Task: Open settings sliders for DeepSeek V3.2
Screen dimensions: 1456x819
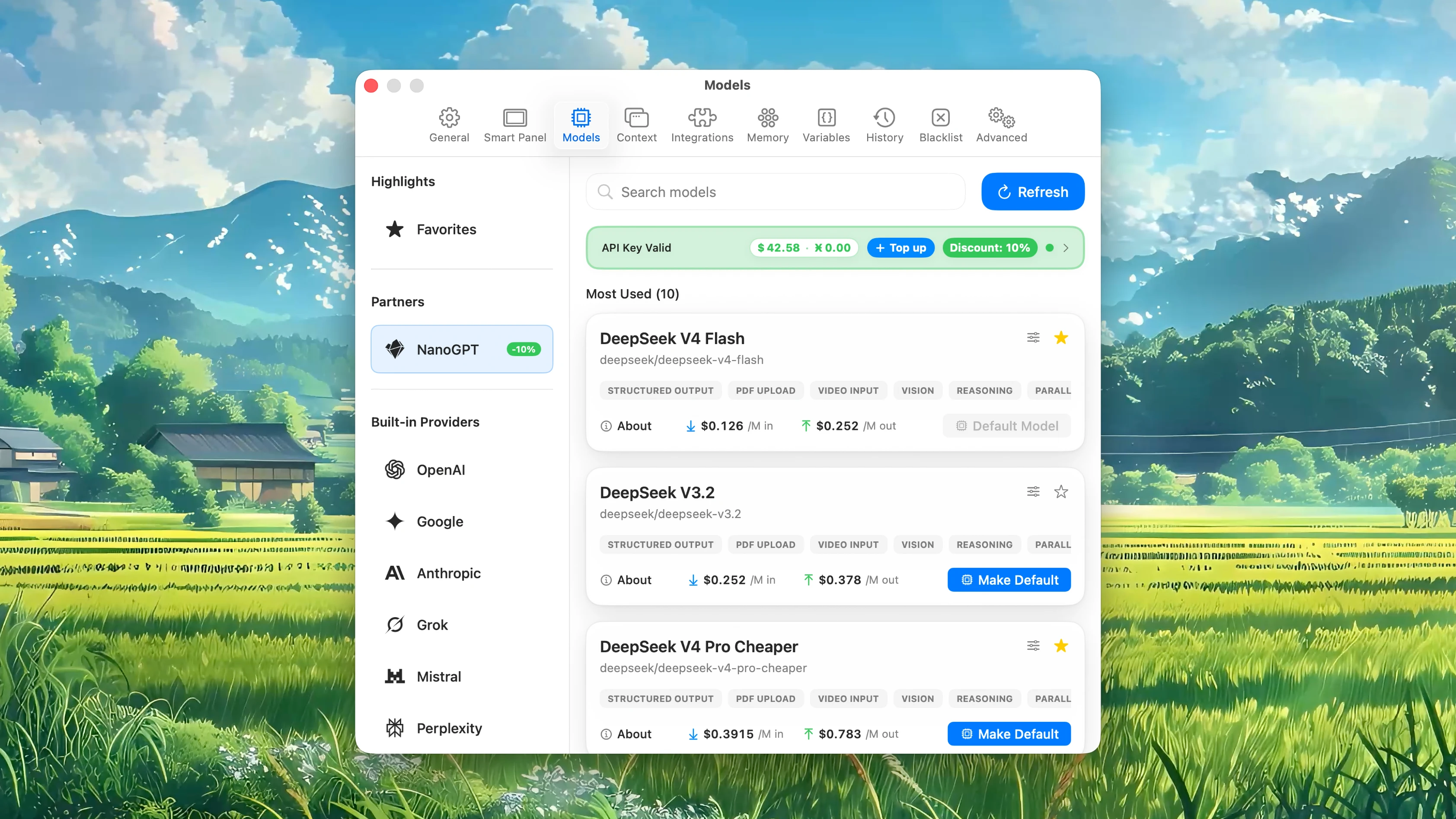Action: [1033, 492]
